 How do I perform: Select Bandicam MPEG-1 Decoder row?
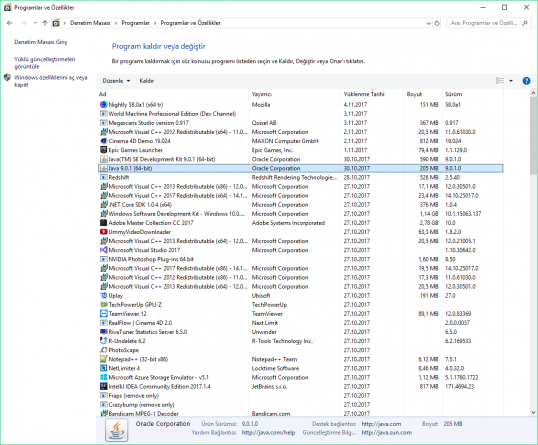point(301,413)
